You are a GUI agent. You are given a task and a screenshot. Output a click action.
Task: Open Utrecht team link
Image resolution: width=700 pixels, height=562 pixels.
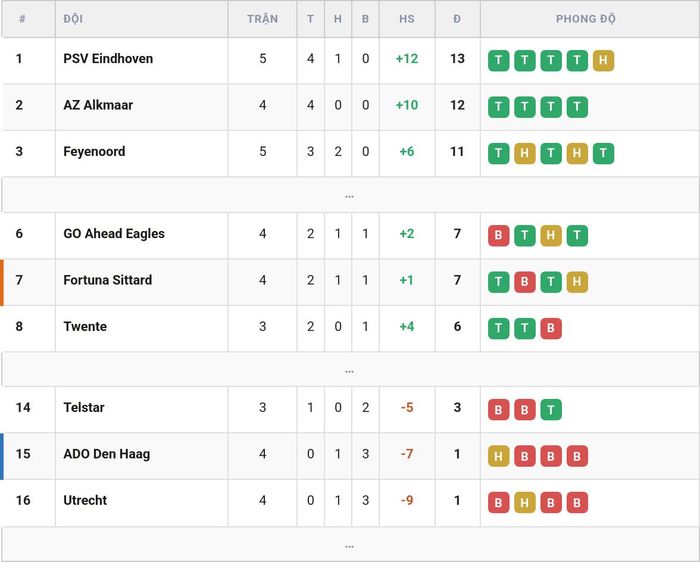tap(85, 500)
